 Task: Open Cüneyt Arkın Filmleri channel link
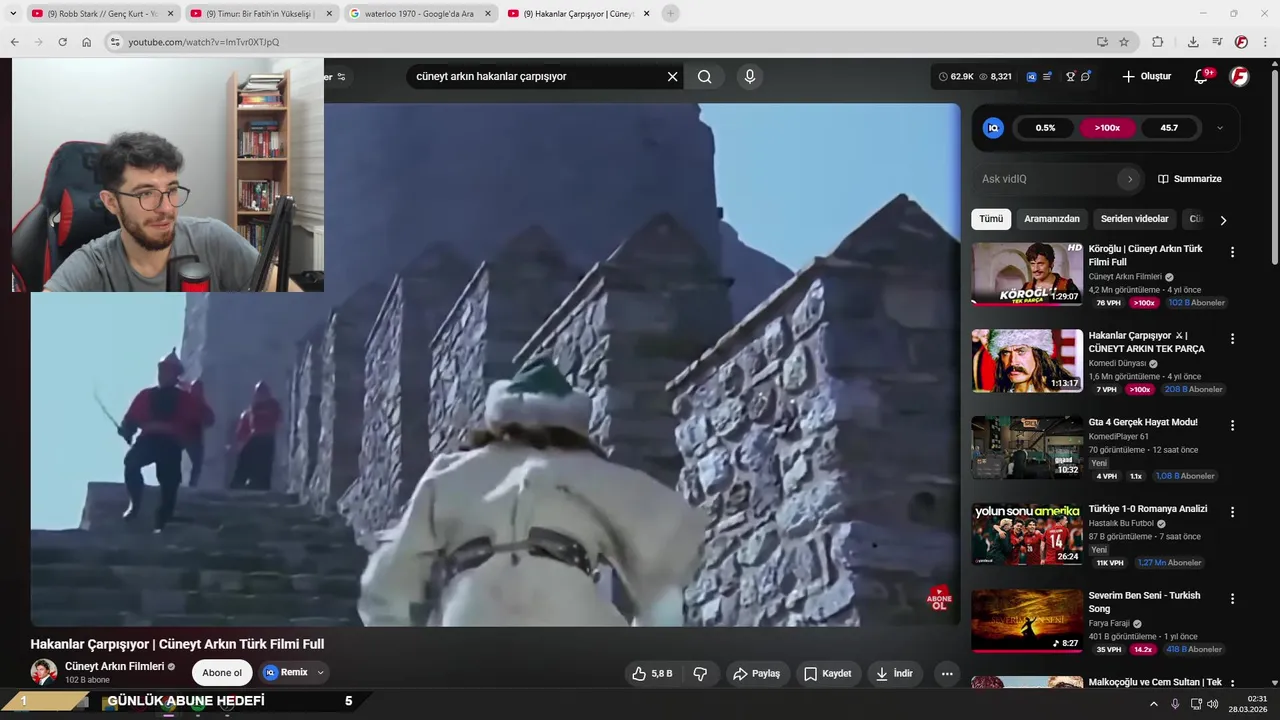(114, 666)
